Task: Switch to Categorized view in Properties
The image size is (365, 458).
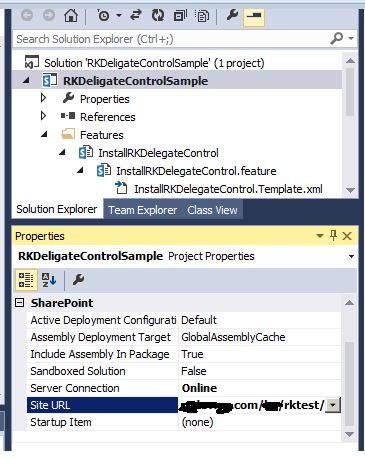Action: point(26,280)
